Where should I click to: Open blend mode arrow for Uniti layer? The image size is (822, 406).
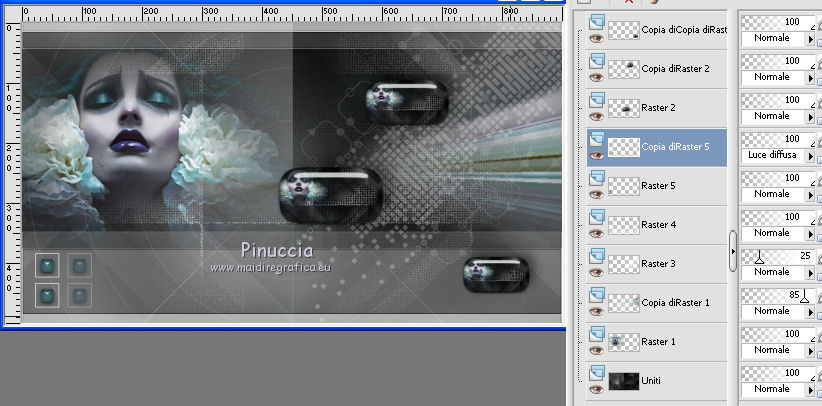pos(810,390)
